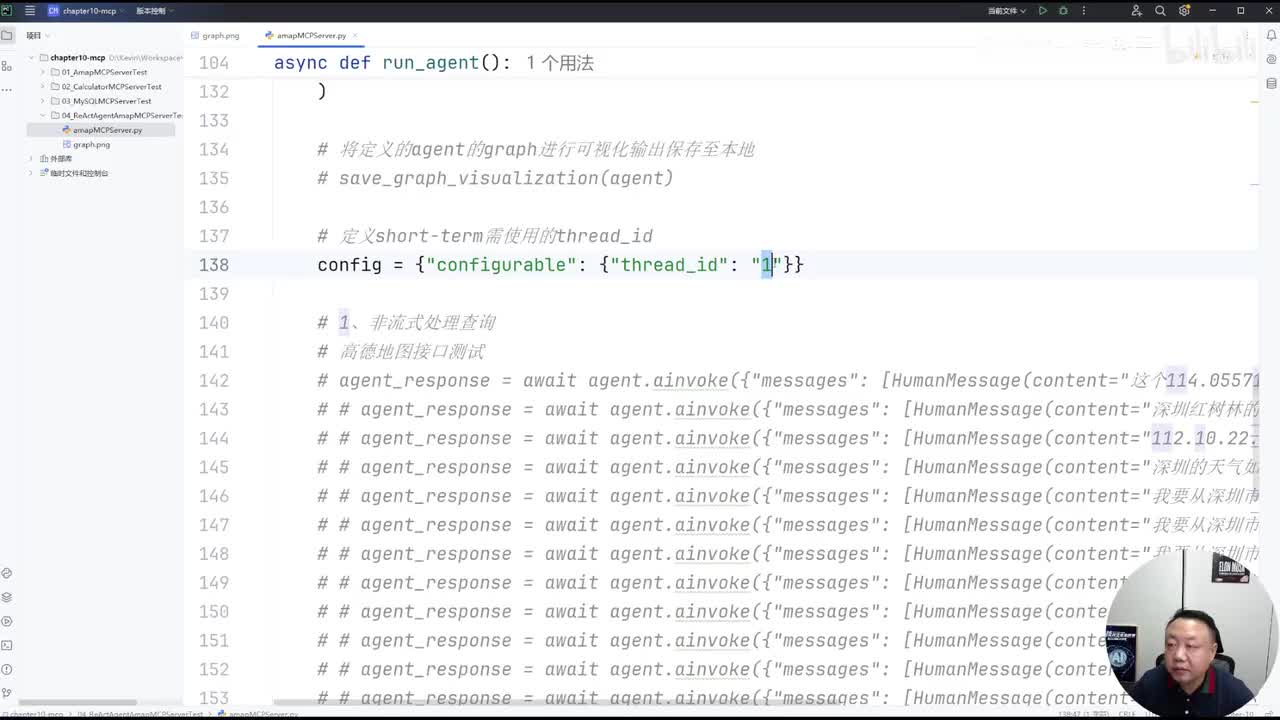Open the main hamburger menu
This screenshot has width=1280, height=720.
(29, 11)
